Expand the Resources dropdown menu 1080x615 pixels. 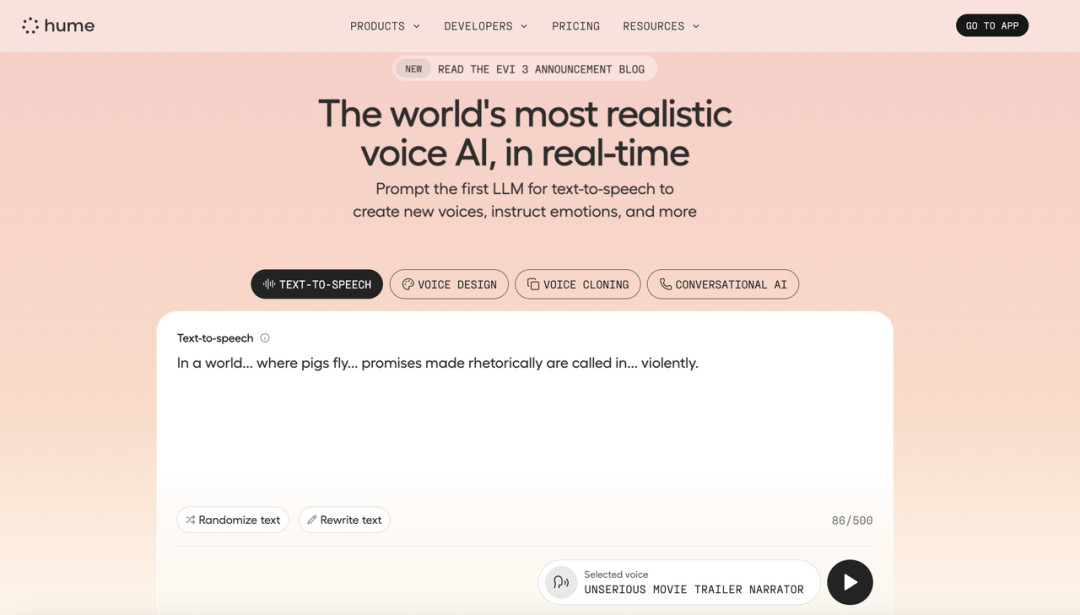point(661,26)
